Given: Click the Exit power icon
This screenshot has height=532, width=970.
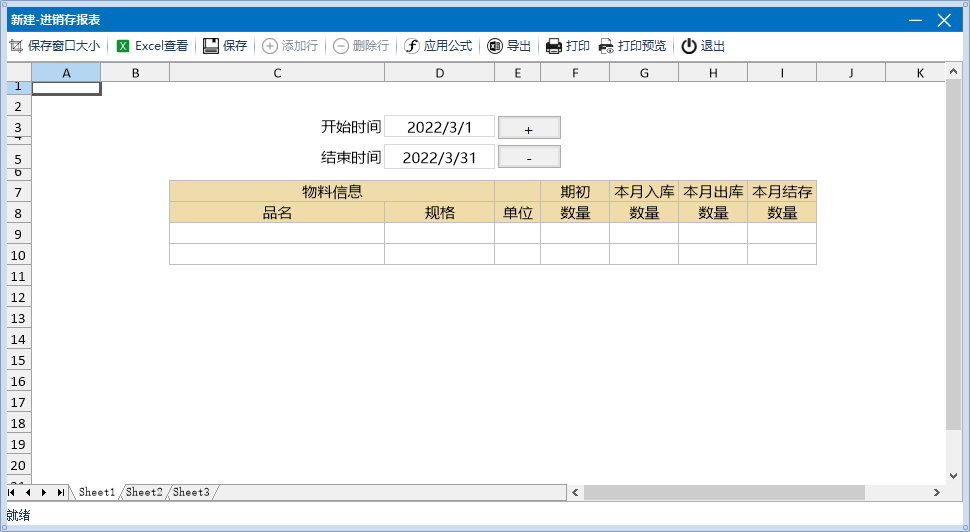Looking at the screenshot, I should point(689,46).
